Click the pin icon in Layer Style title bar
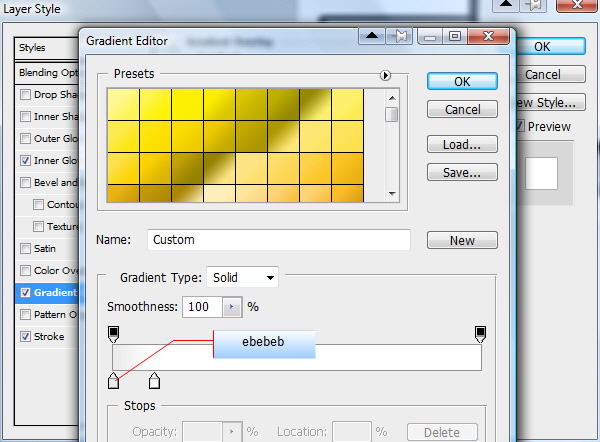600x442 pixels. pos(533,4)
